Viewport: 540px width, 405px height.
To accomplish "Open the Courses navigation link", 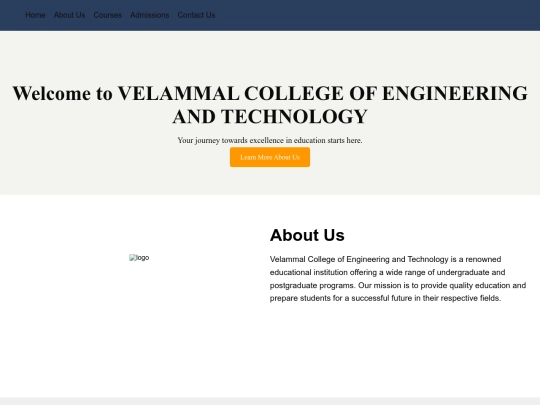I will (107, 15).
